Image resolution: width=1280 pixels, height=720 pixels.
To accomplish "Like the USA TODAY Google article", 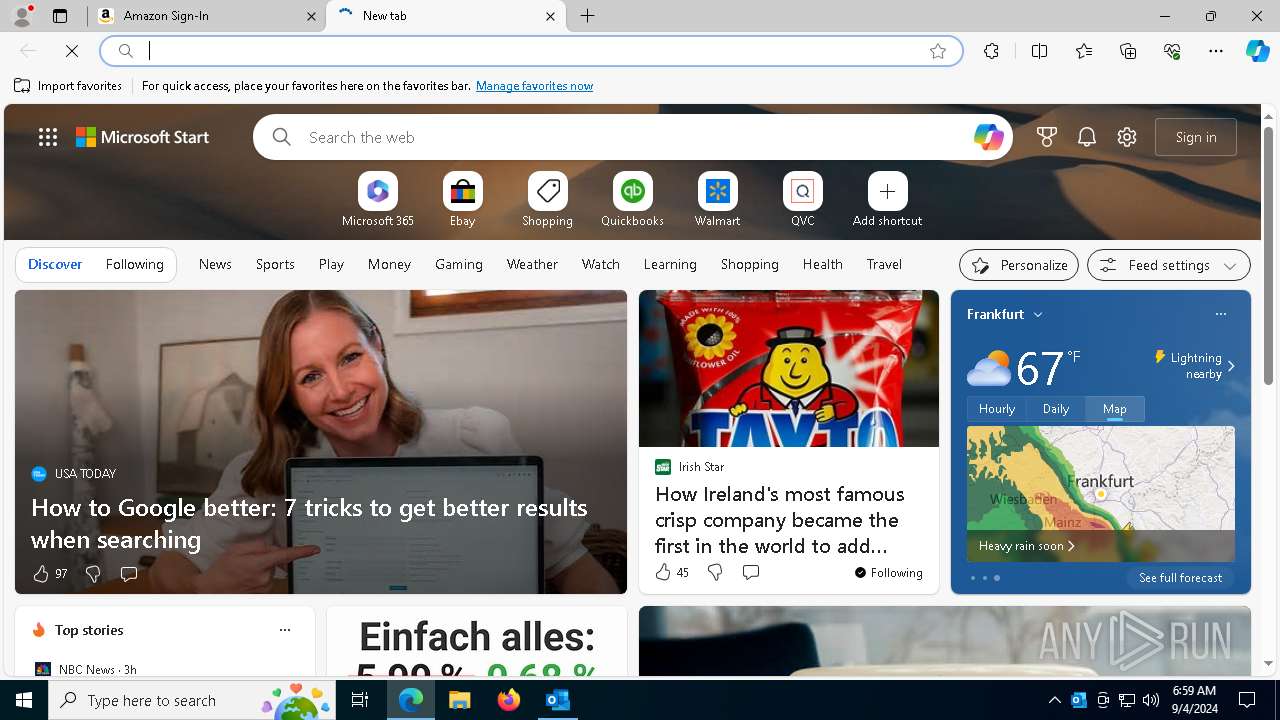I will click(x=49, y=574).
